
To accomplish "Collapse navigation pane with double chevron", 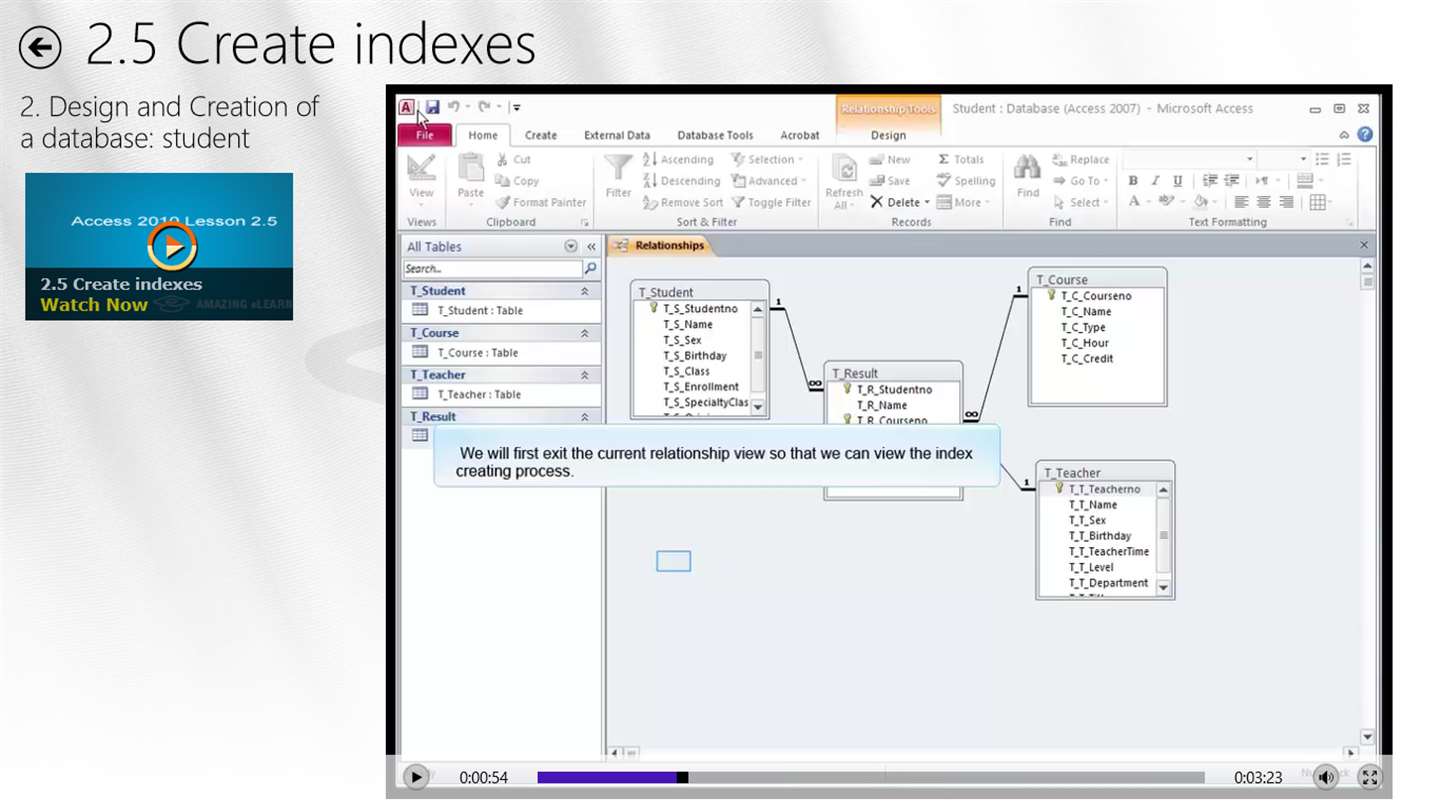I will pyautogui.click(x=591, y=246).
